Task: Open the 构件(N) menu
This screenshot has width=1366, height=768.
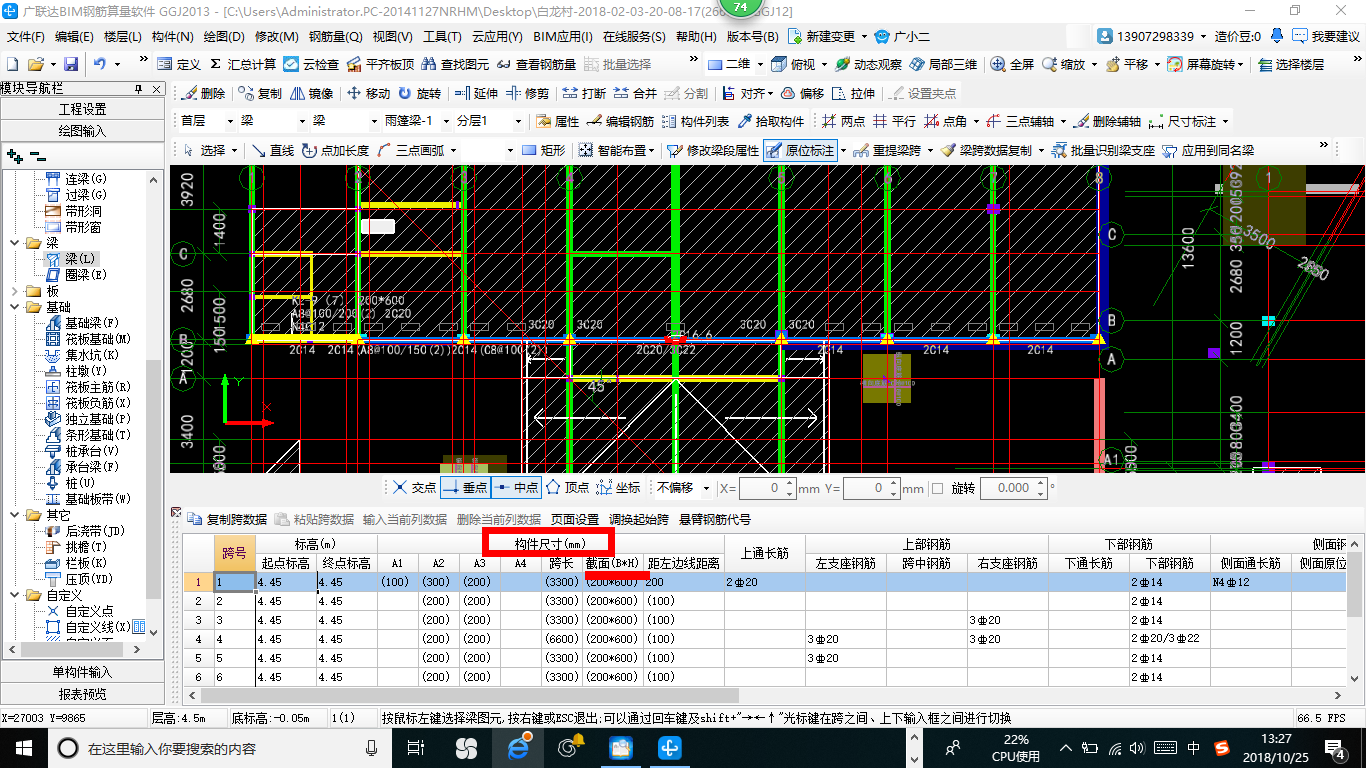Action: click(x=172, y=37)
